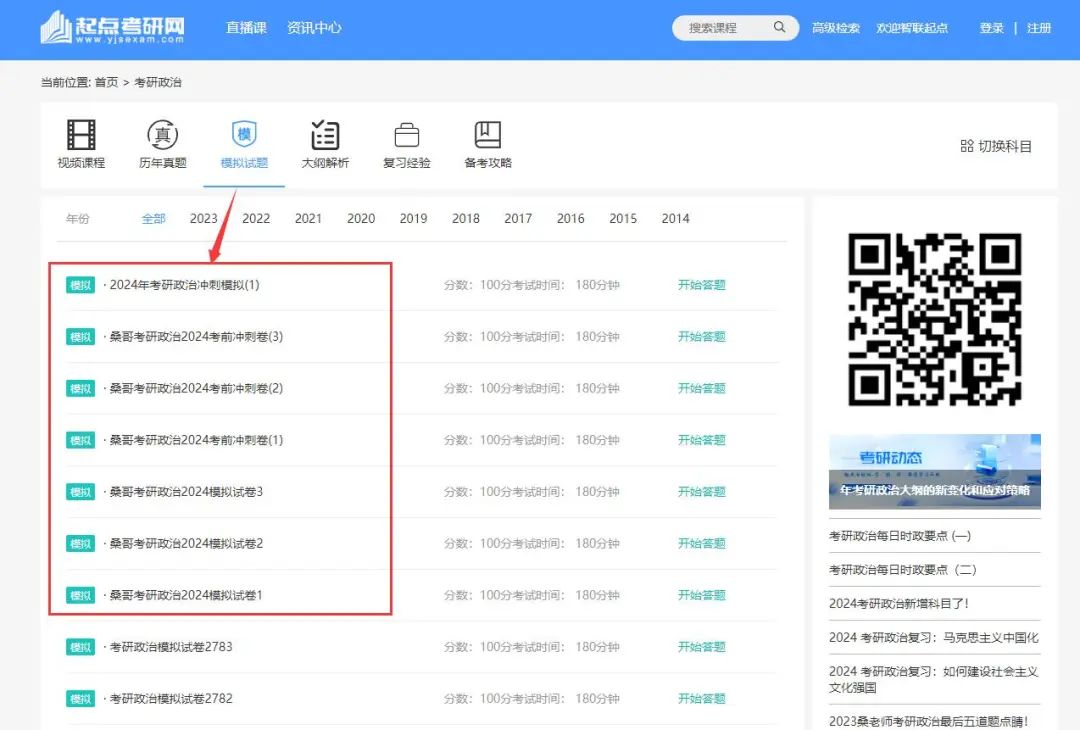Click the 历年真题 icon
Screen dimensions: 1080x730
pyautogui.click(x=162, y=135)
